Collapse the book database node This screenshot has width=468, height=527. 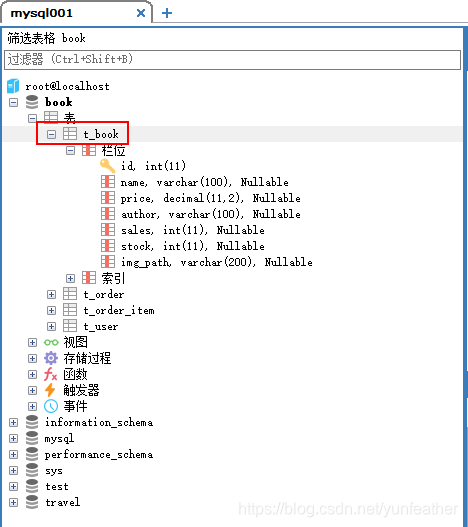coord(13,102)
